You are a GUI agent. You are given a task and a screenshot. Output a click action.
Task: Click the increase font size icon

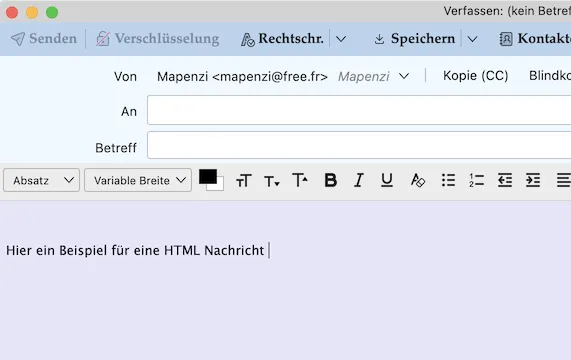point(300,180)
